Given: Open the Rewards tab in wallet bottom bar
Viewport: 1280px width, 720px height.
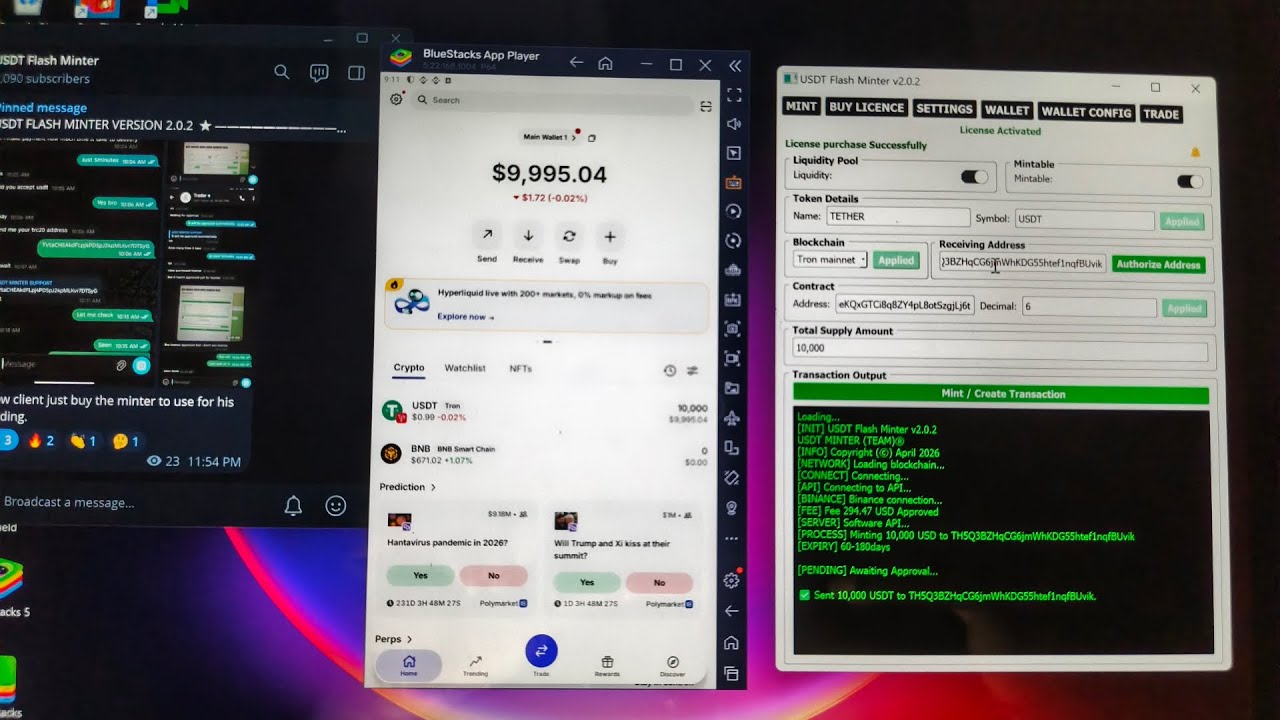Looking at the screenshot, I should click(x=607, y=666).
